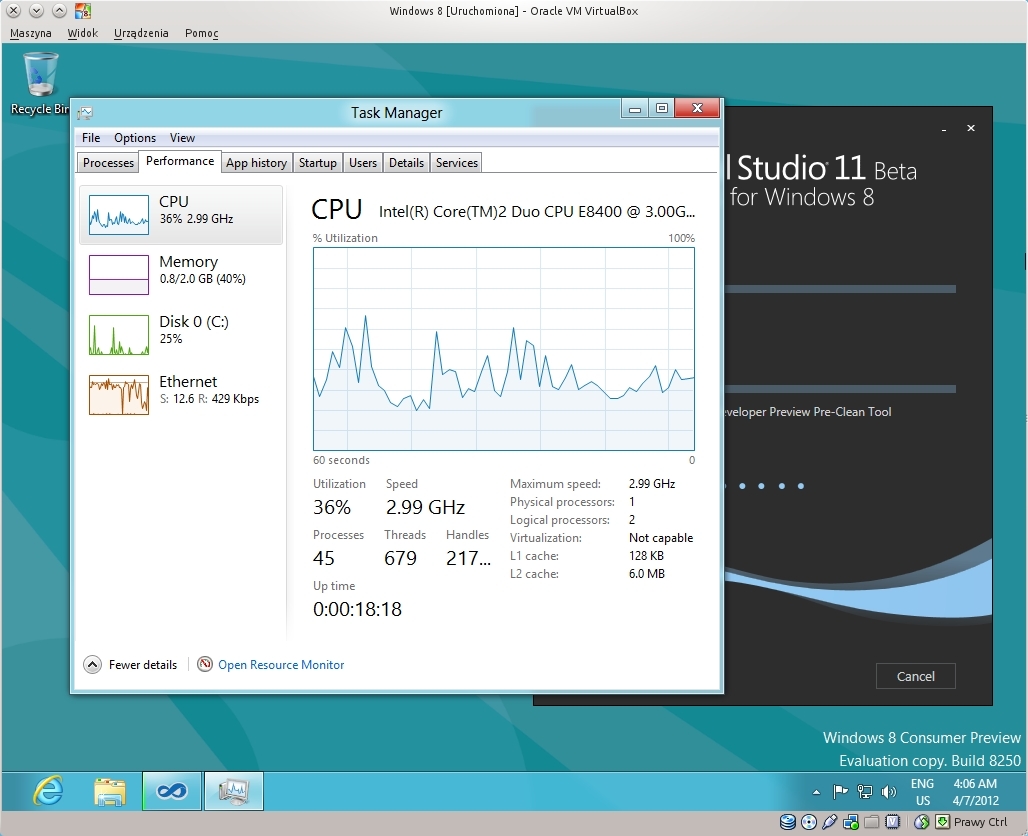Viewport: 1028px width, 836px height.
Task: Click the Open Resource Monitor link
Action: (281, 665)
